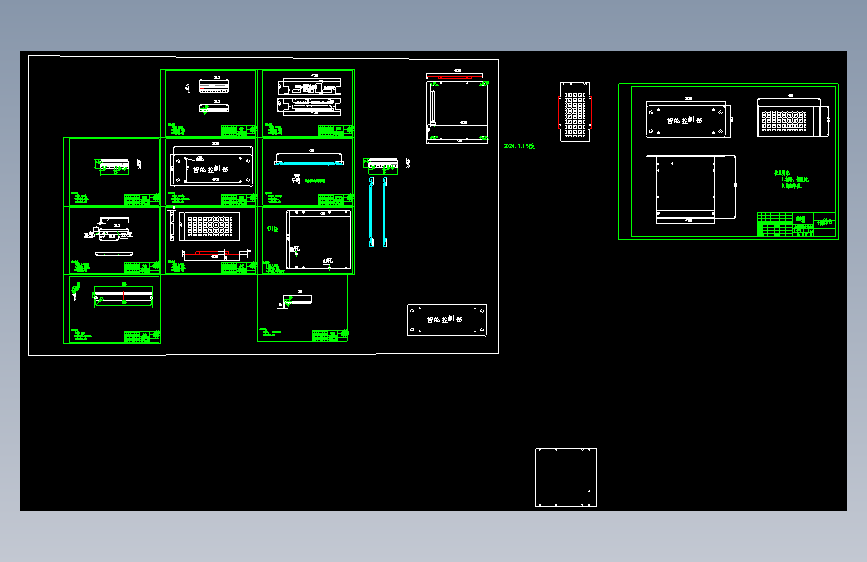Click the red bar atop the unframed box drawing
Screen dimensions: 867x562
coord(454,77)
